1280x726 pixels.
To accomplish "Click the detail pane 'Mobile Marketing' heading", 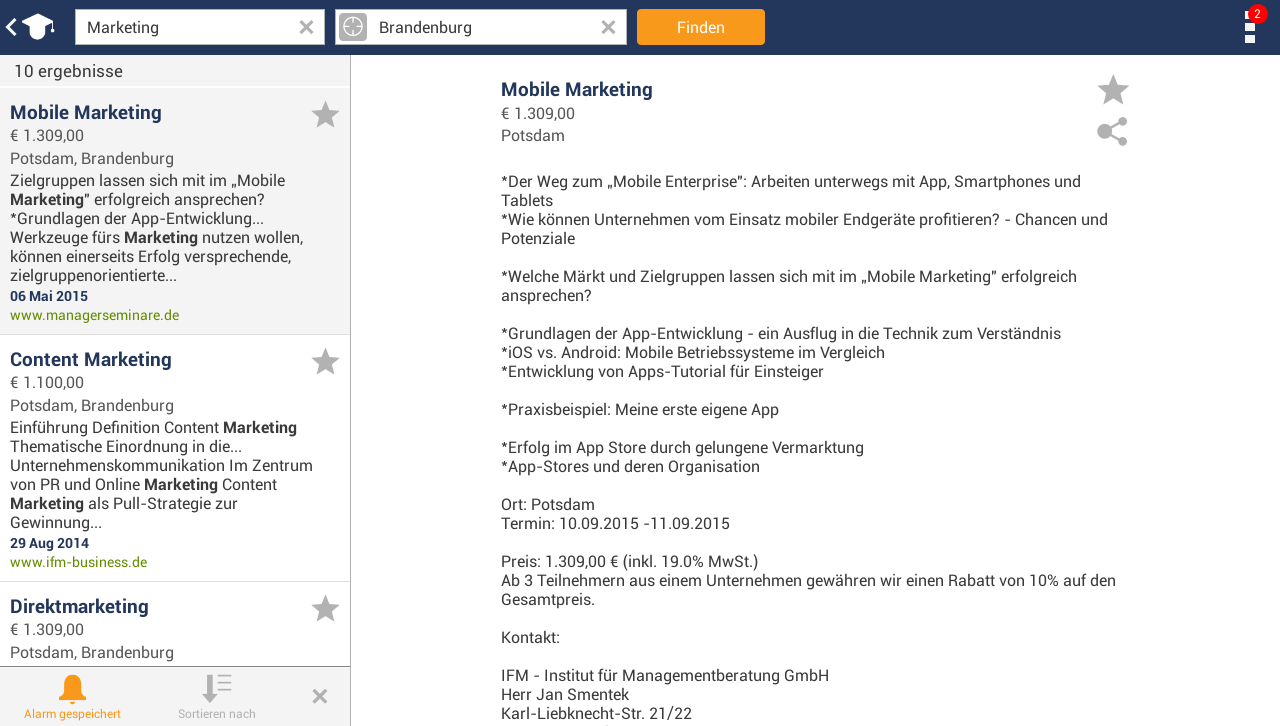I will [577, 89].
